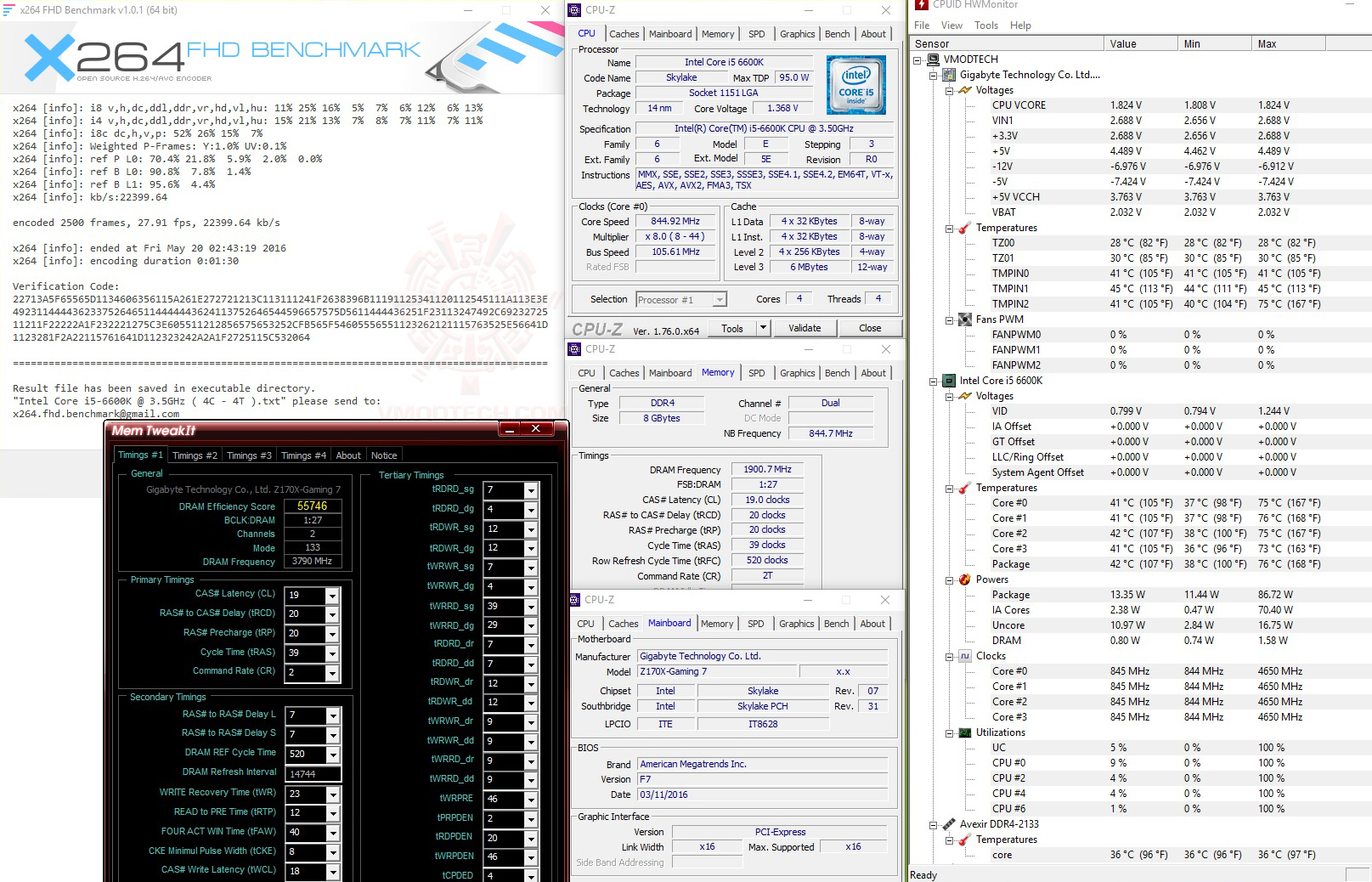Click the title bar icon of CPU-Z Mainboard window
Screen dimensions: 1372x882
(575, 600)
